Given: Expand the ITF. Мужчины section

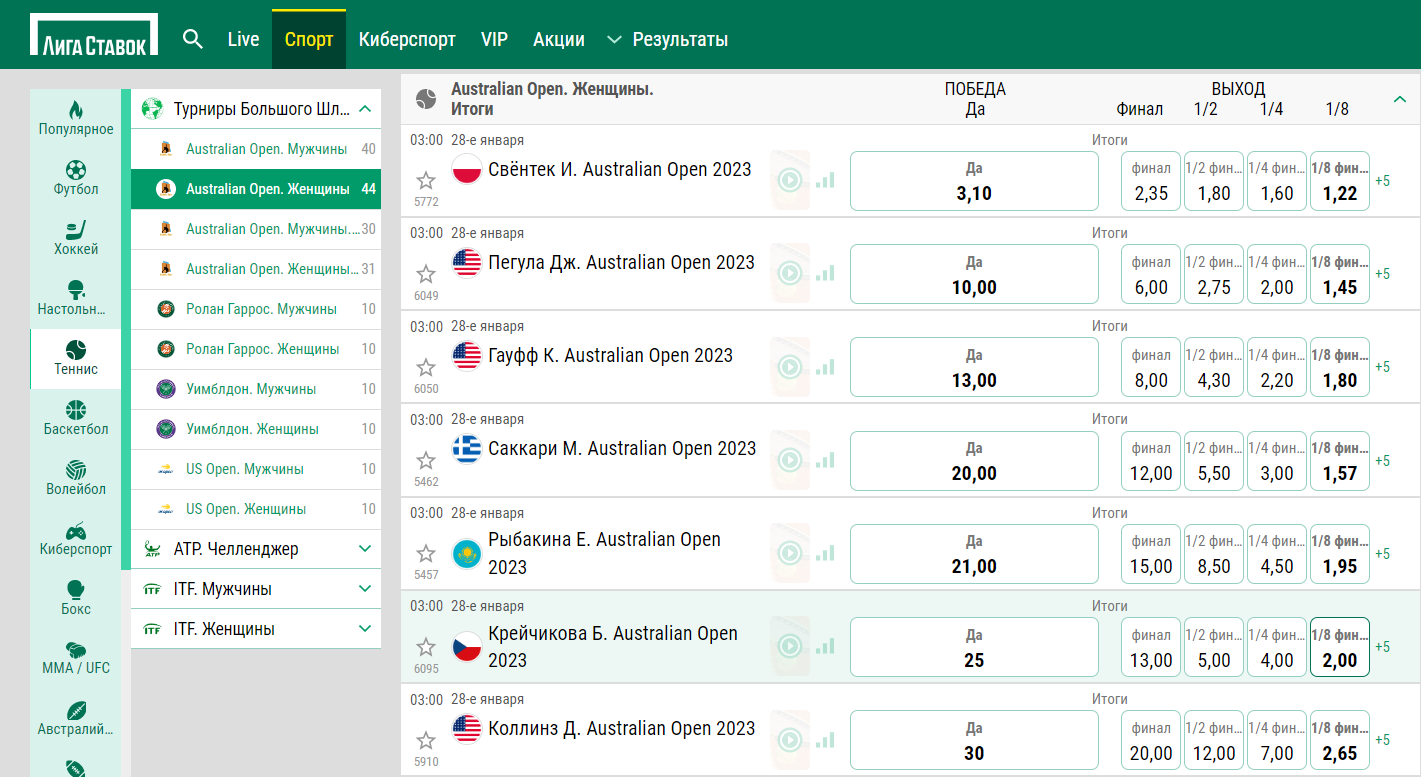Looking at the screenshot, I should pos(365,589).
